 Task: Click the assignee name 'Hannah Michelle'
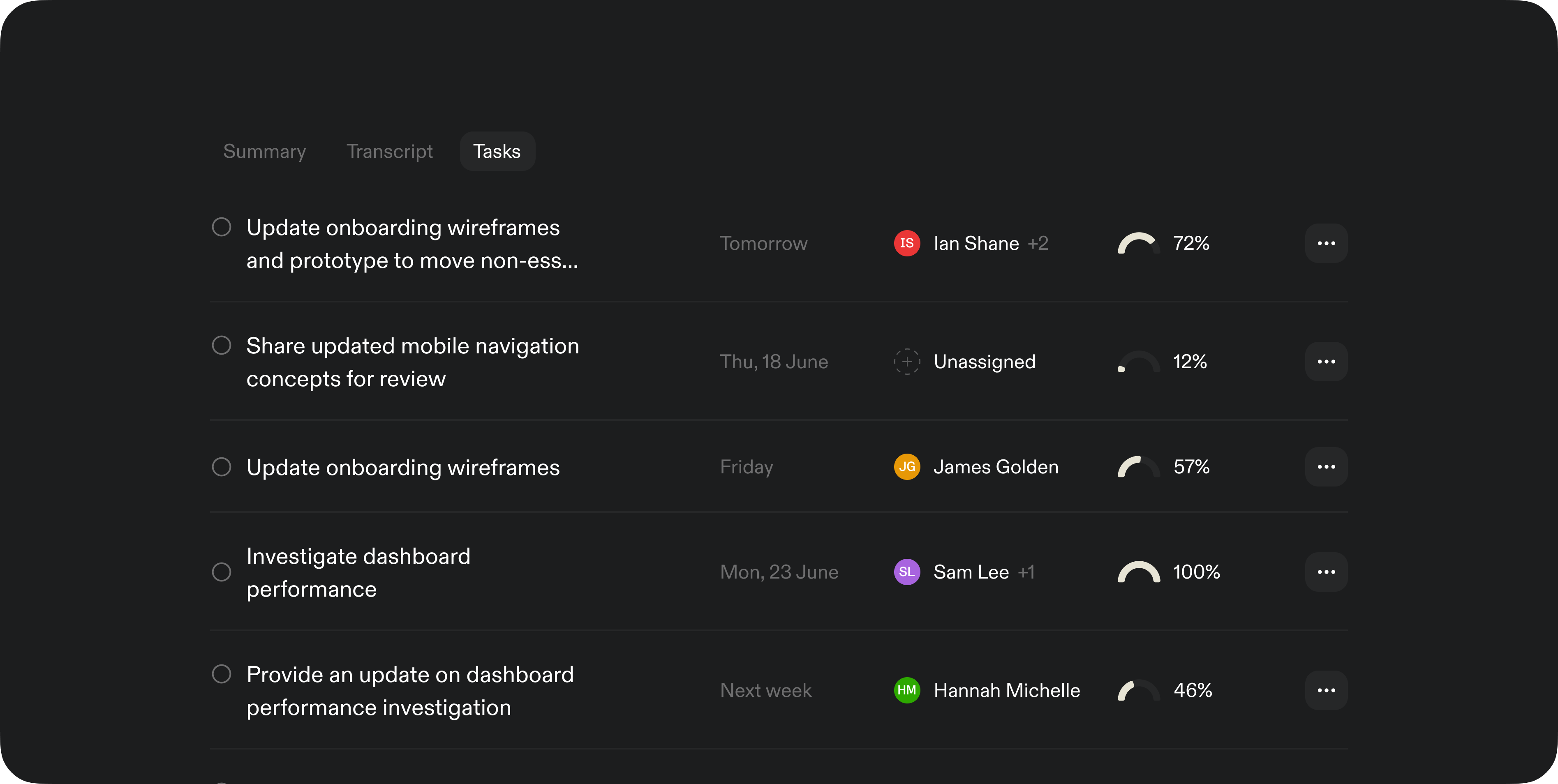pos(1006,690)
